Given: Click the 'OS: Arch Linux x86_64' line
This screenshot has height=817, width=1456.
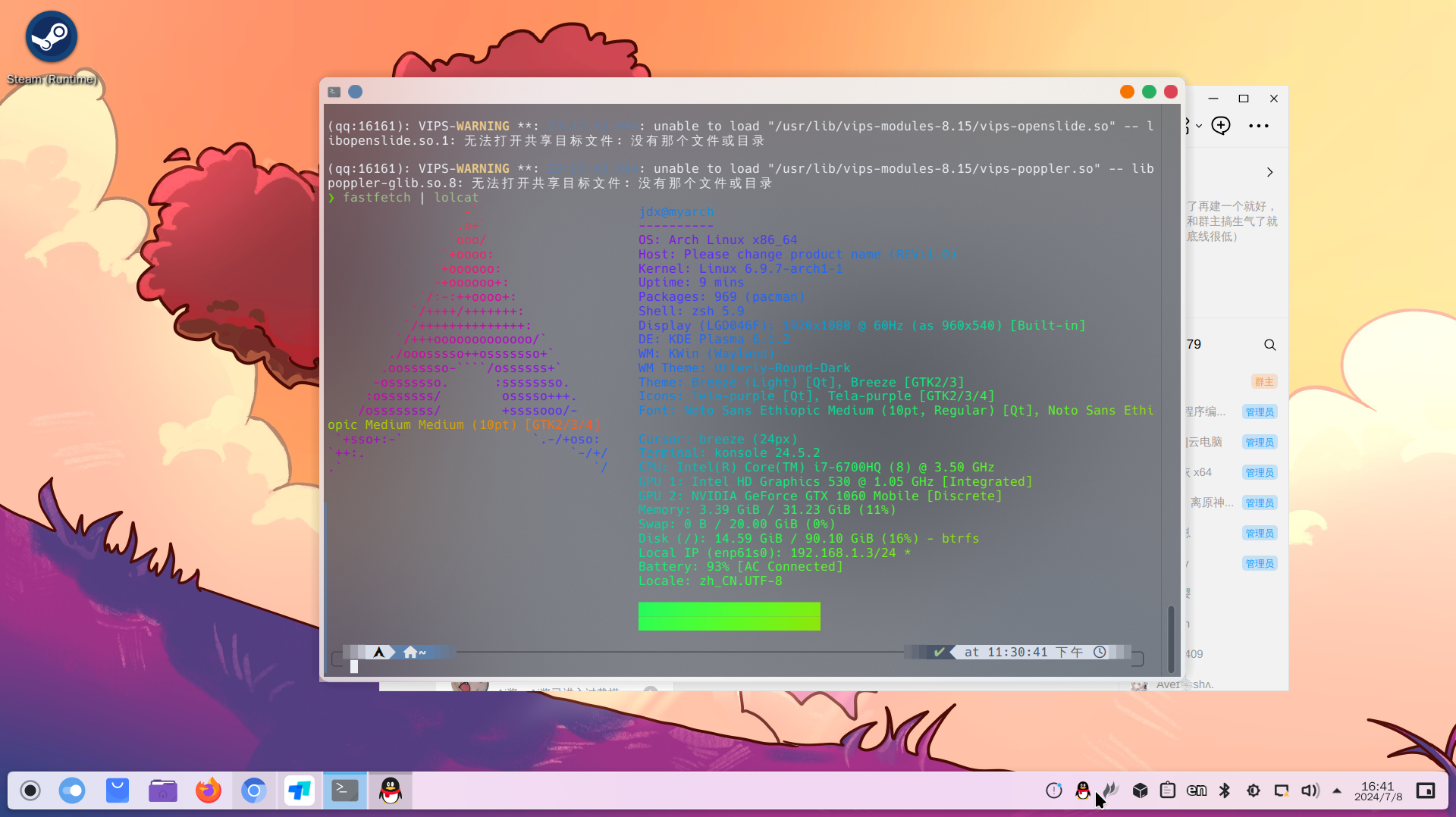Looking at the screenshot, I should [717, 240].
